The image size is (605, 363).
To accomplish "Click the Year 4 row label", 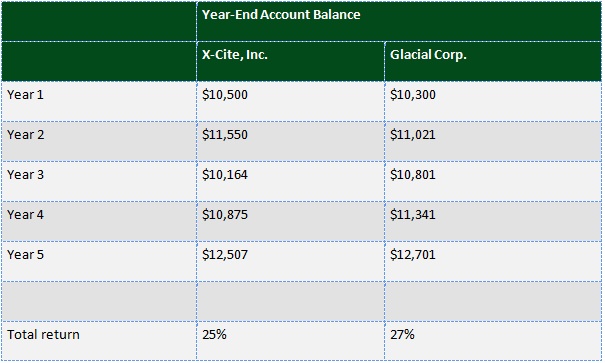I will point(25,214).
